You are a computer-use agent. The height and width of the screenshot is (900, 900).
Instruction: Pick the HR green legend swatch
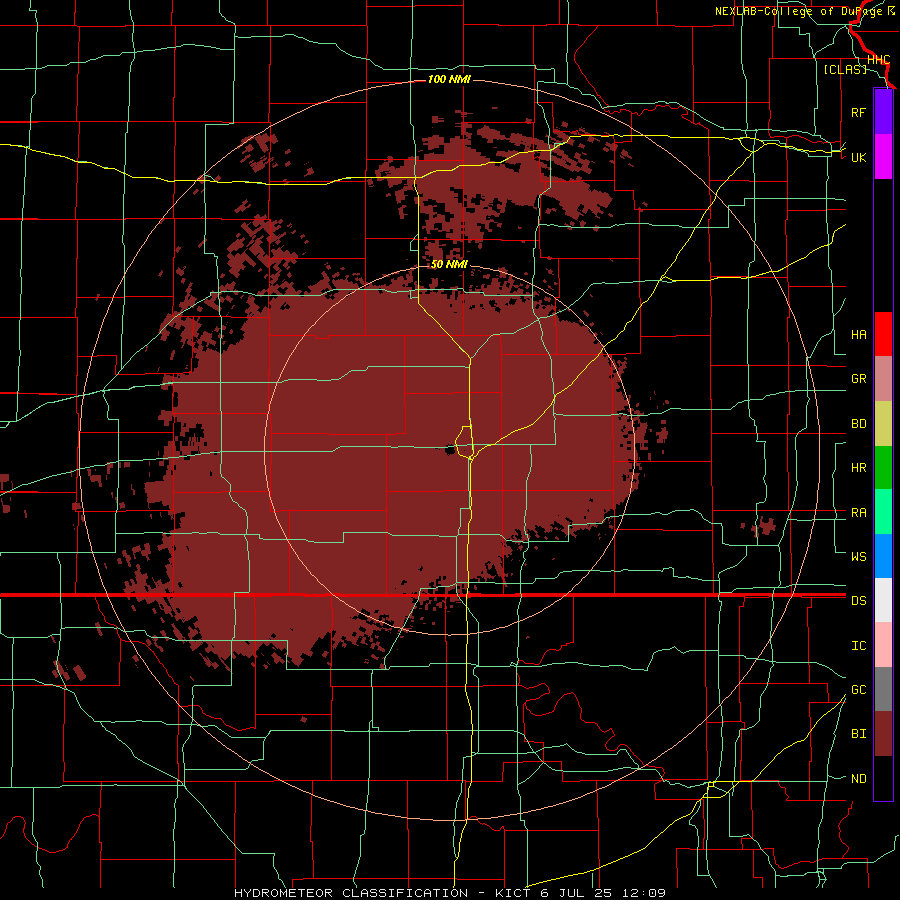(x=883, y=467)
